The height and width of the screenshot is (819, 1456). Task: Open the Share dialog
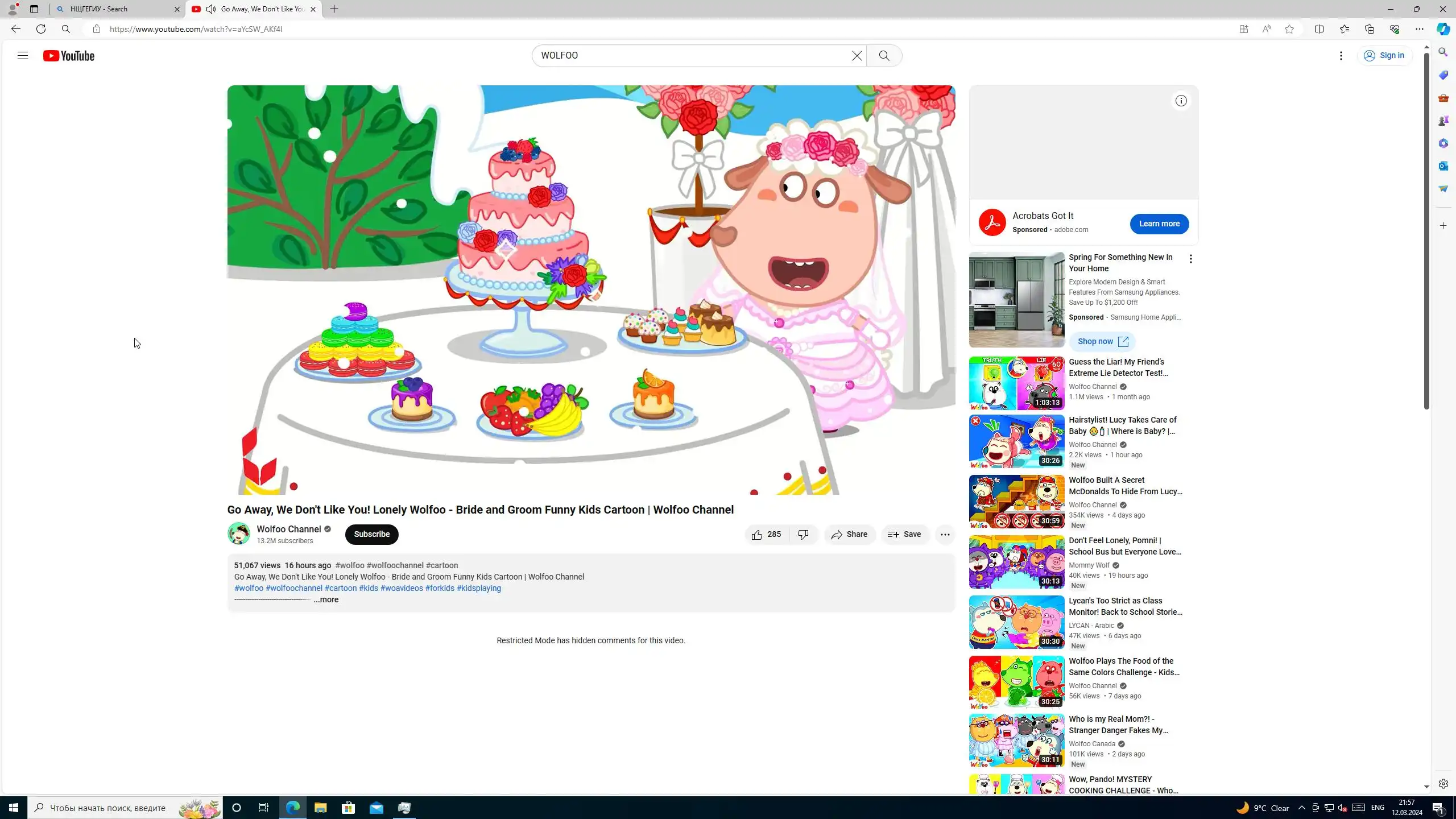849,535
